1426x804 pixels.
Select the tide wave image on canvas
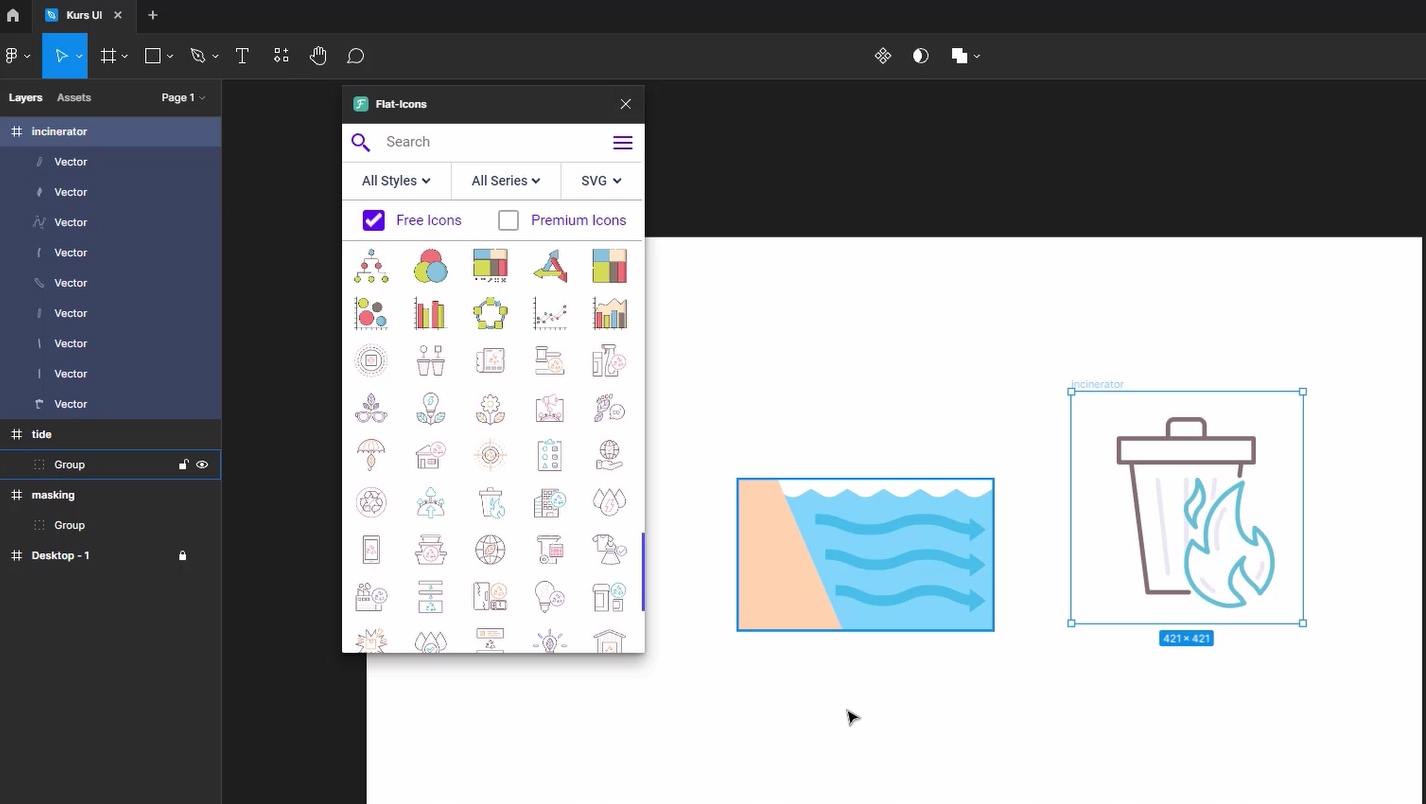[x=866, y=555]
